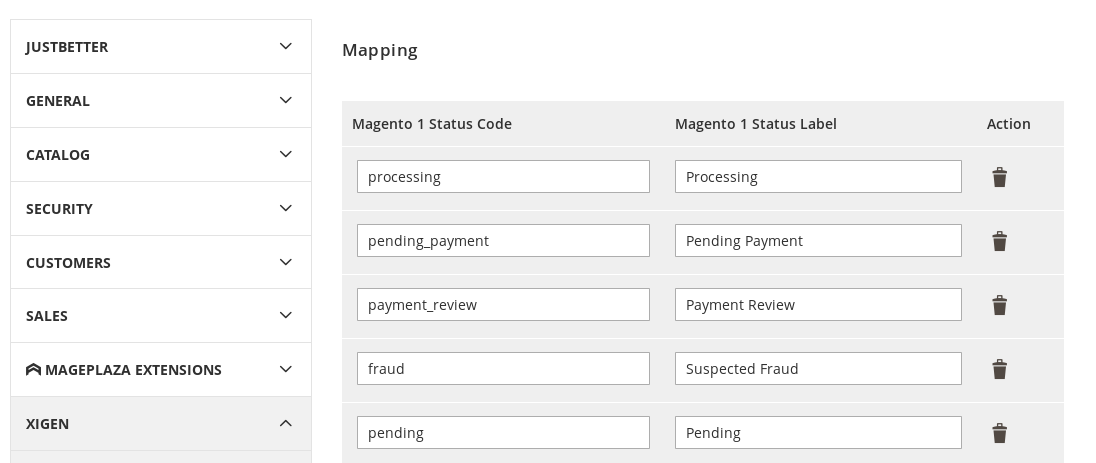Open the Sales configuration section
1096x463 pixels.
click(x=160, y=316)
